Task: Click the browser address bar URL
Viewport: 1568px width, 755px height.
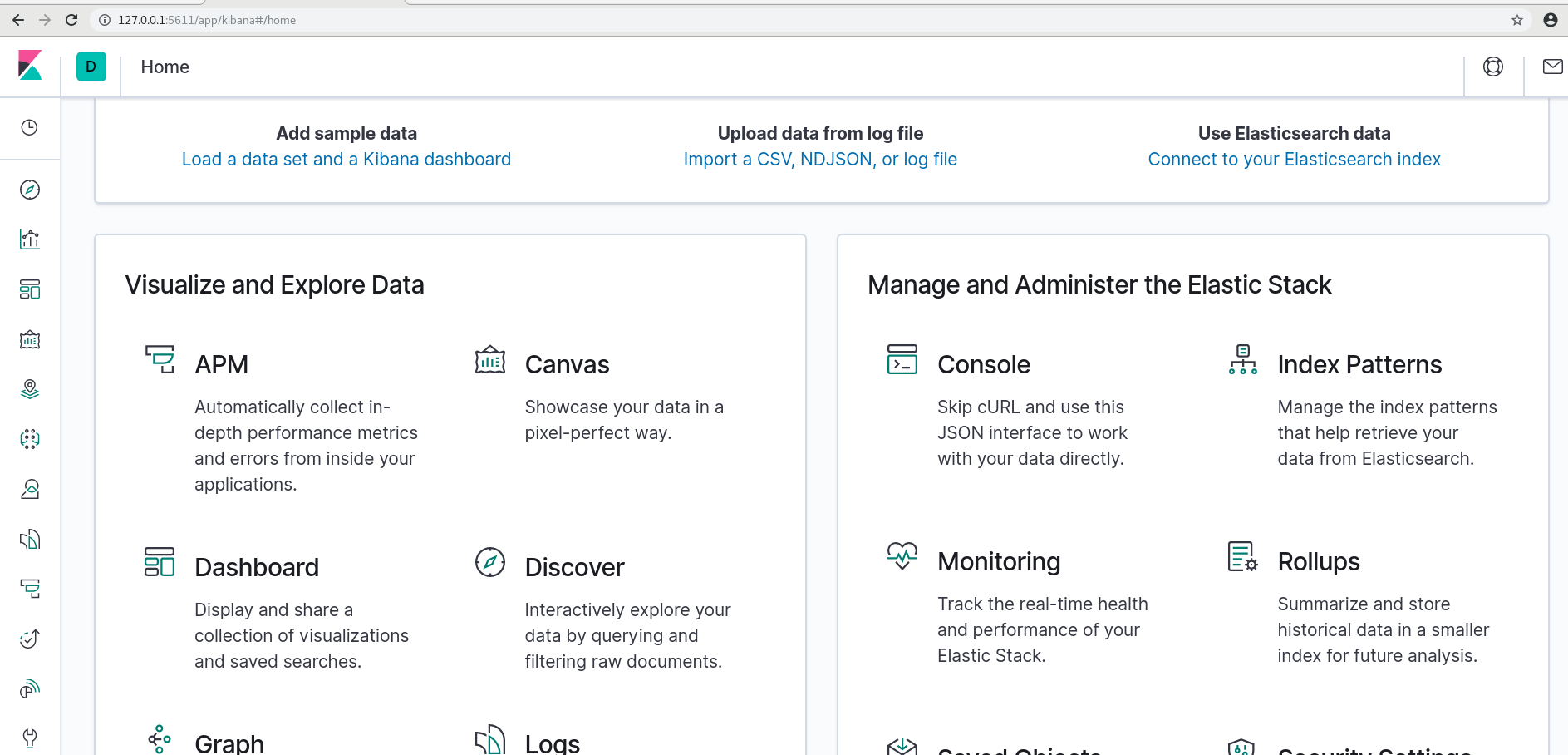Action: (207, 20)
